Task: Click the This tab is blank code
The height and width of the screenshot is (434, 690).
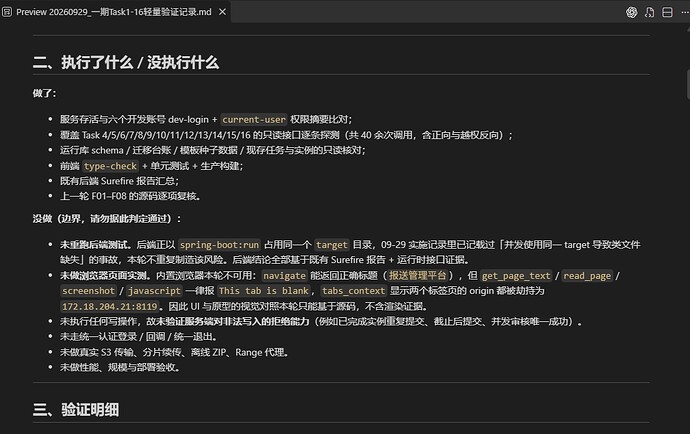Action: pos(264,291)
